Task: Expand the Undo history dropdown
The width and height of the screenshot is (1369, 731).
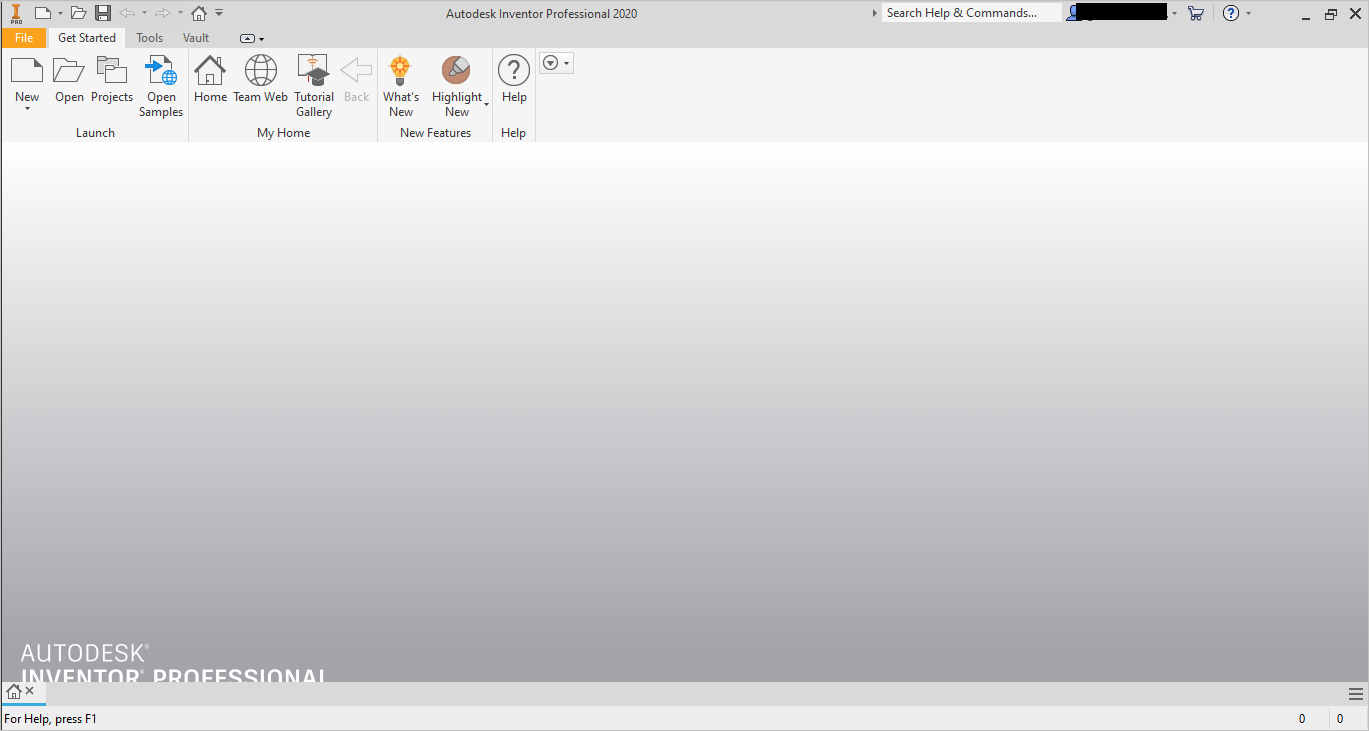Action: pyautogui.click(x=143, y=13)
